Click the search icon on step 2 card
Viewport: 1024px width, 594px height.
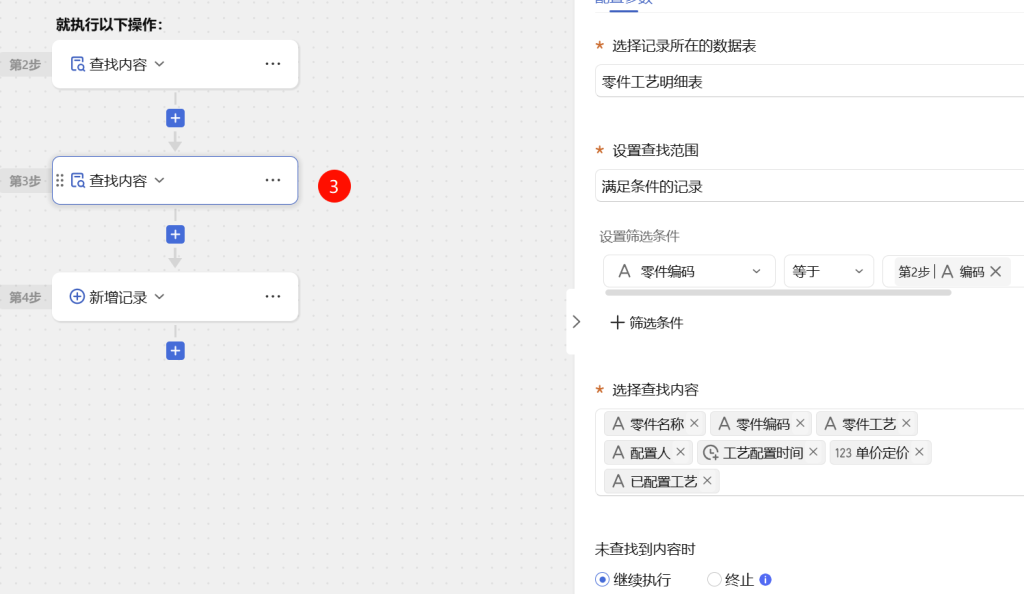click(78, 64)
